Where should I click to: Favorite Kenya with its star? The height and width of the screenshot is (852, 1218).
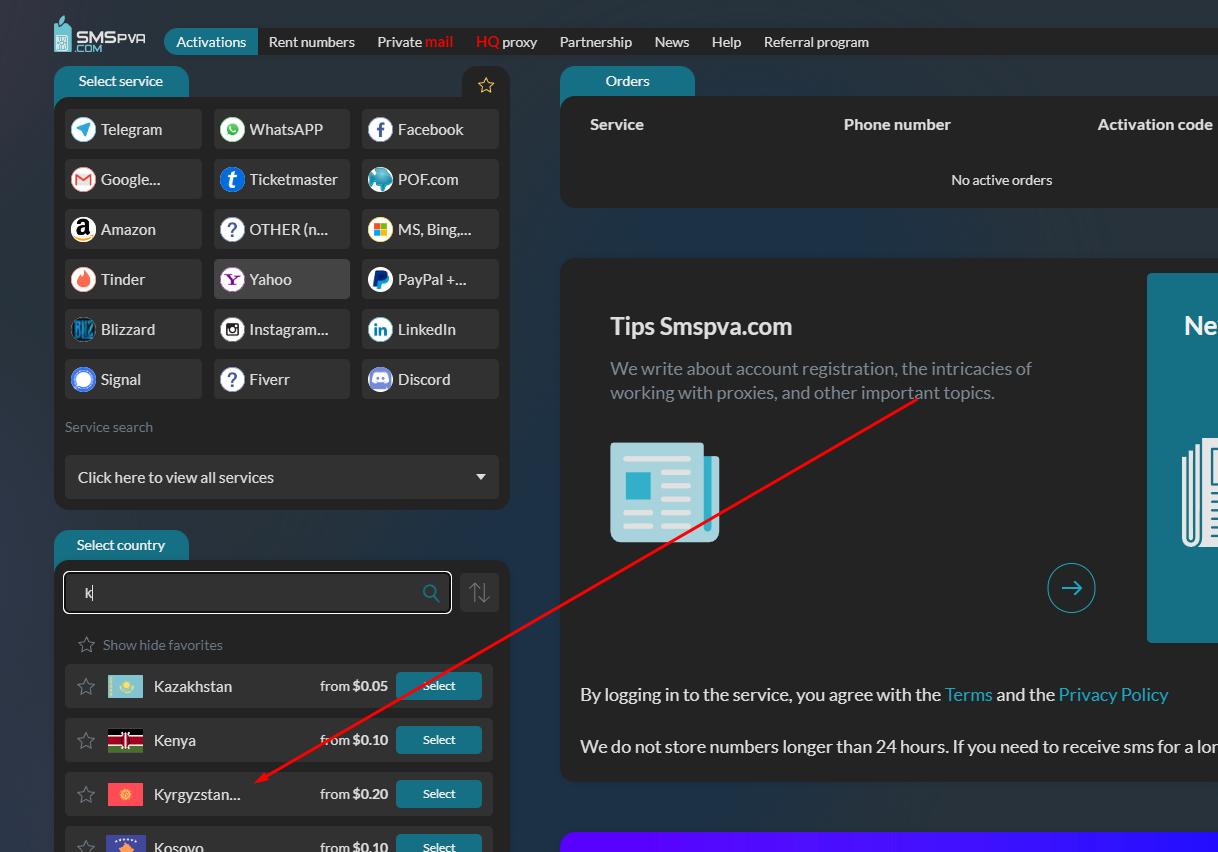pos(86,740)
